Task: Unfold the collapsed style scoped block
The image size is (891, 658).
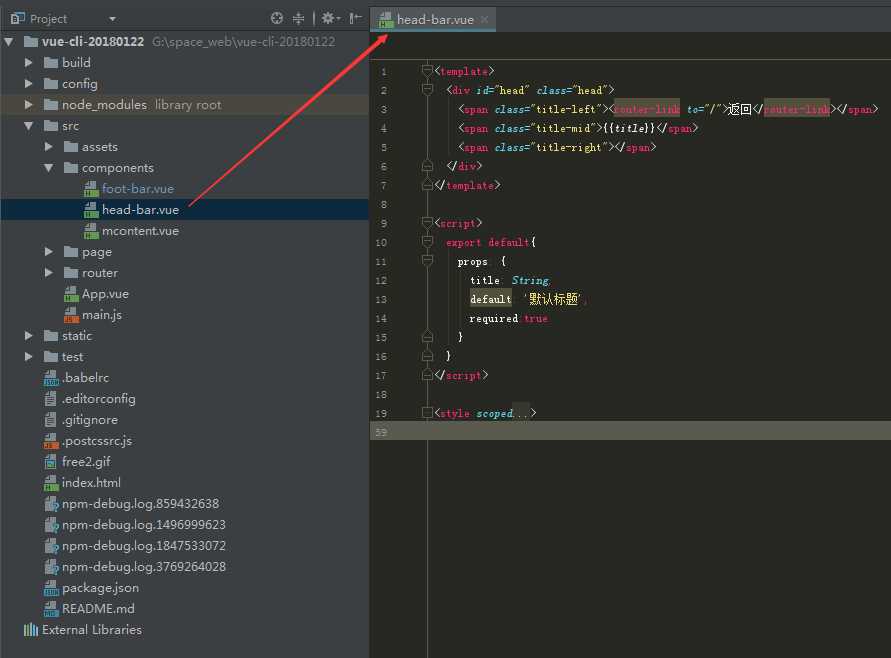Action: (x=427, y=413)
